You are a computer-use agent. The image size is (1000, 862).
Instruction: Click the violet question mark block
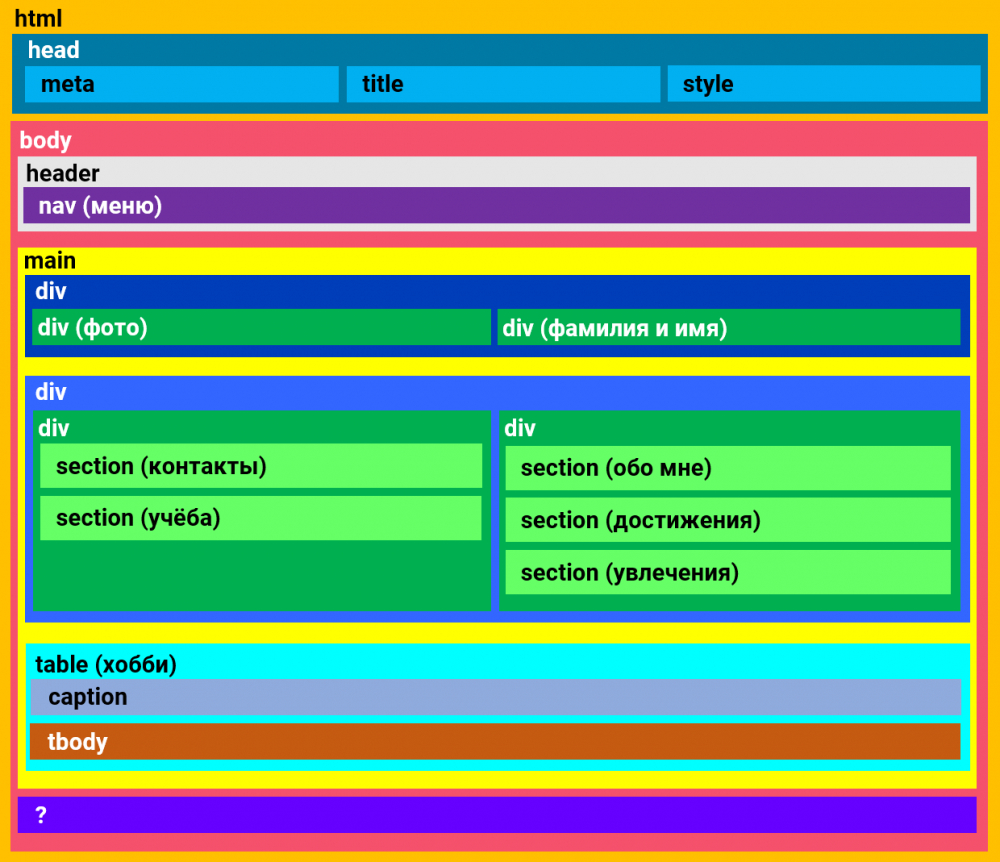click(497, 815)
